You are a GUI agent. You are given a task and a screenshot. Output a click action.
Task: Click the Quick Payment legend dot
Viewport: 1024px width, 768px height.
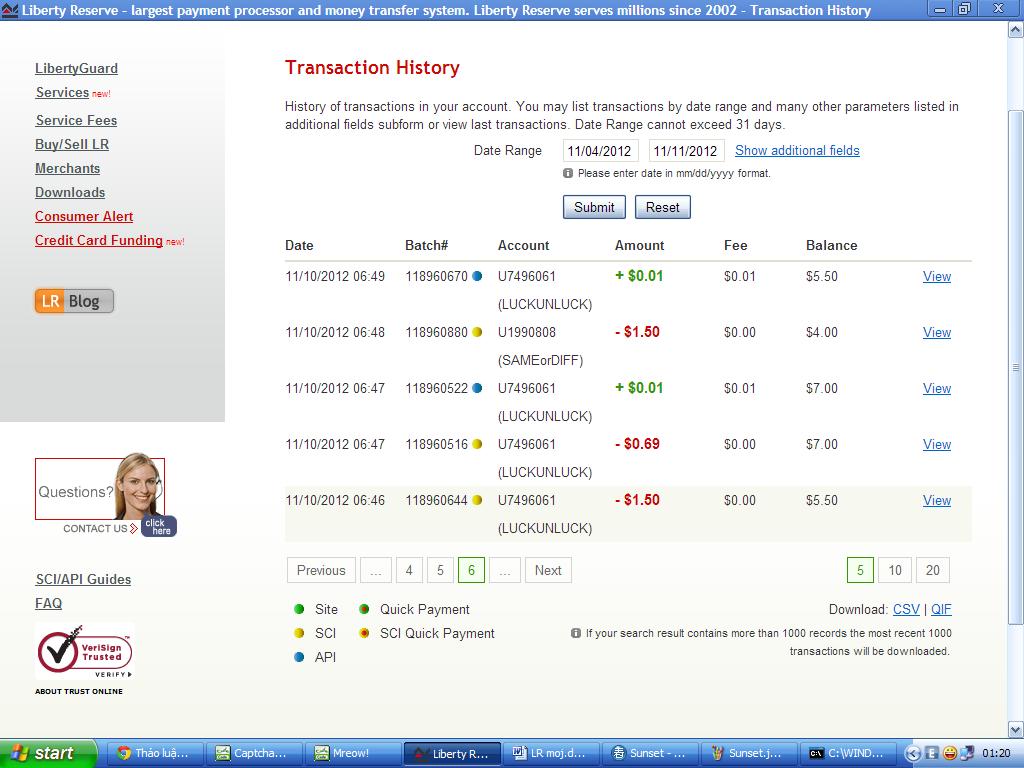click(x=364, y=609)
